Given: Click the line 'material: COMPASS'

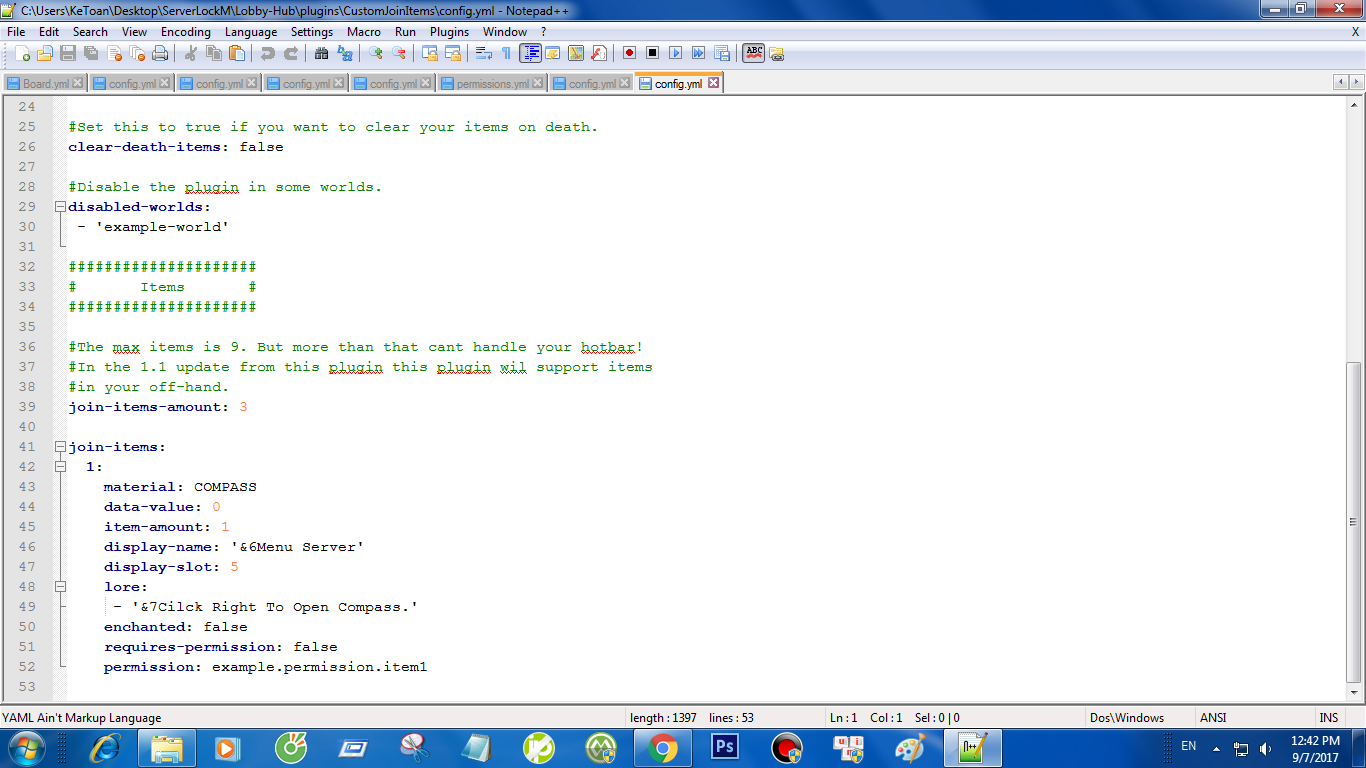Looking at the screenshot, I should pos(180,487).
